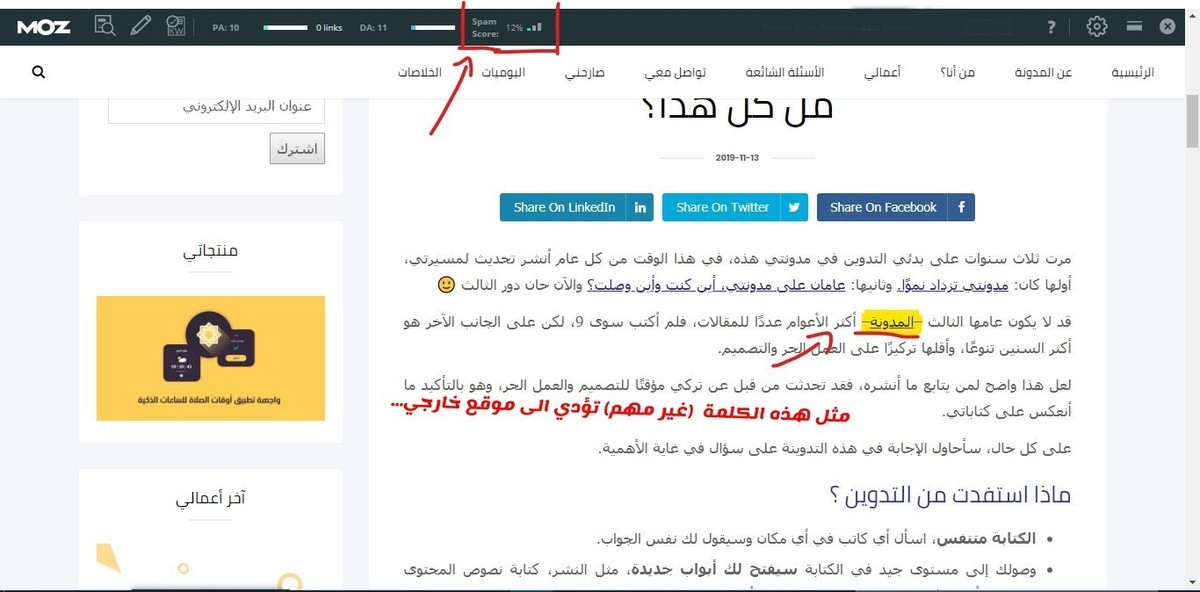Open the أعمالي menu item
1200x592 pixels.
(x=883, y=73)
